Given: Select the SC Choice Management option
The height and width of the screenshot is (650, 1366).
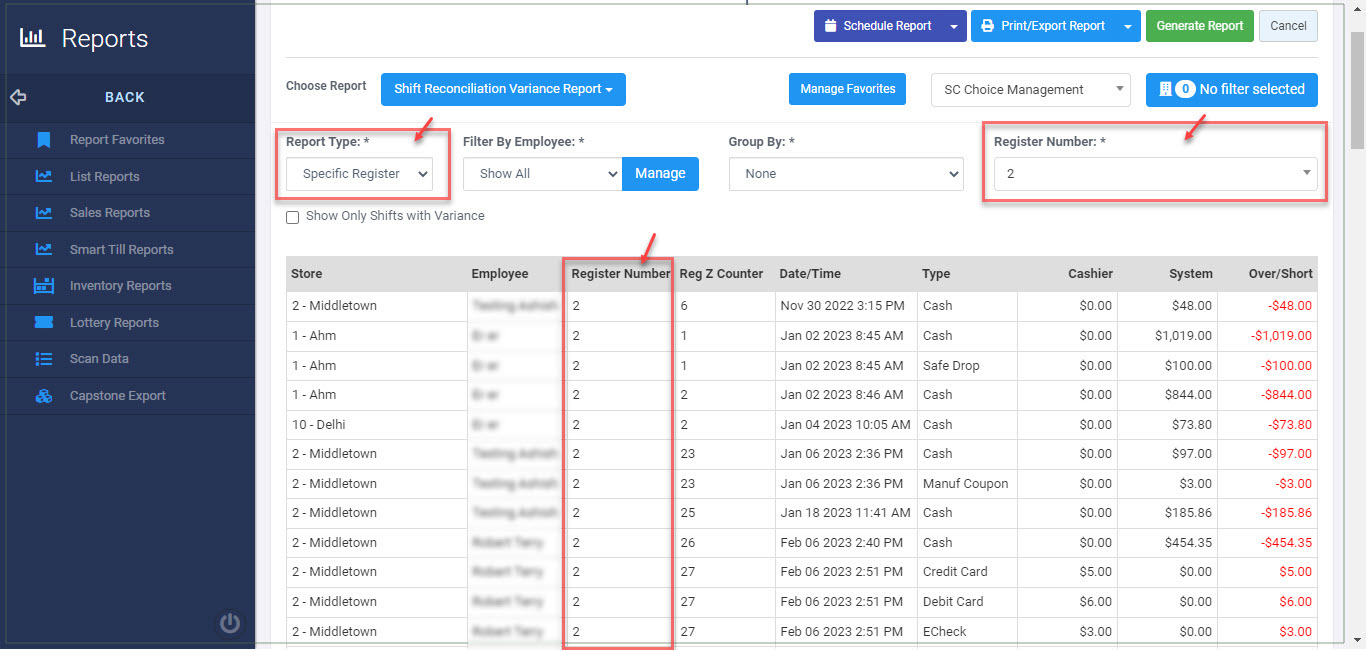Looking at the screenshot, I should click(1030, 89).
